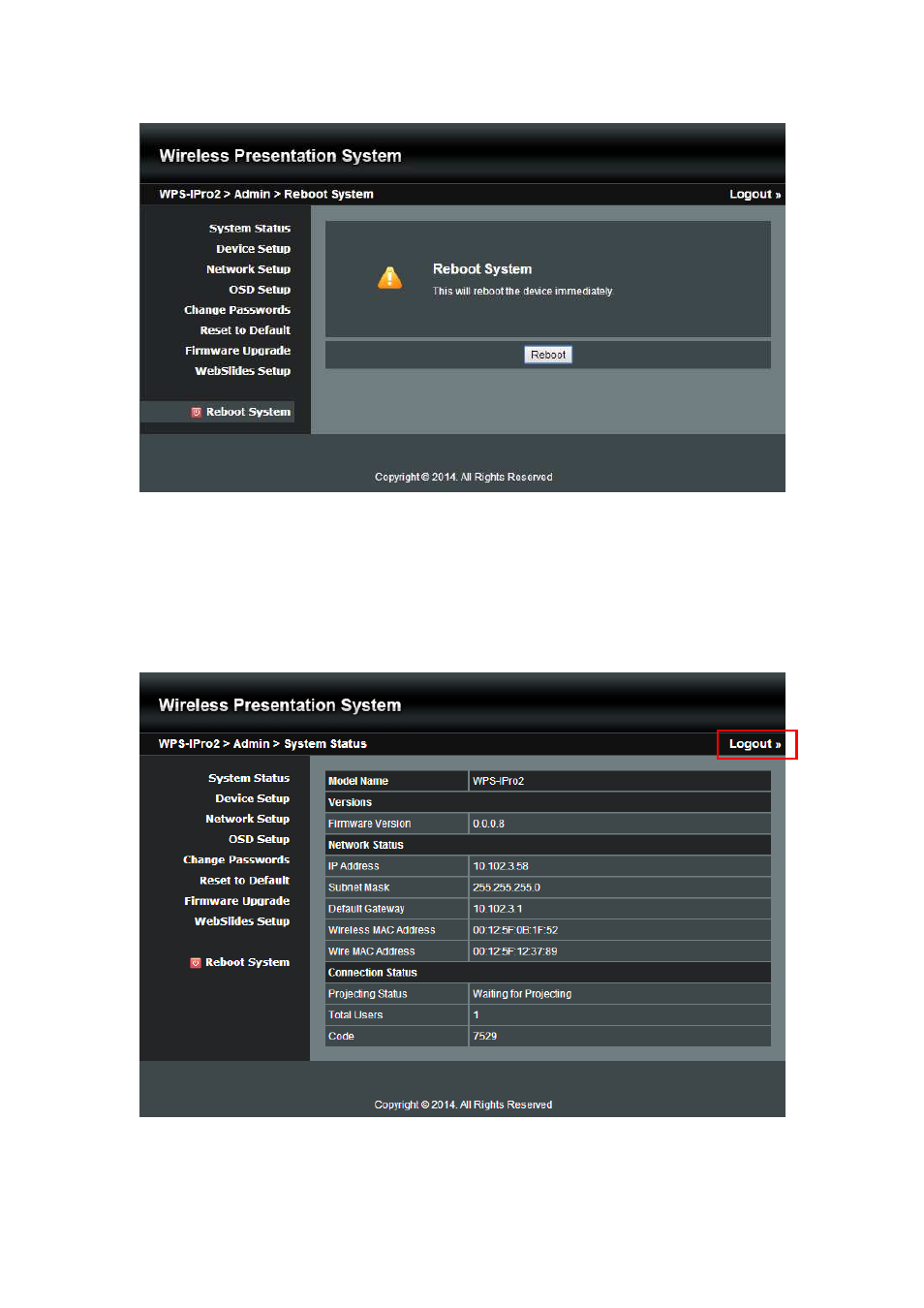Open Reset to Default in the bottom screenshot sidebar
The height and width of the screenshot is (1308, 924).
coord(244,881)
